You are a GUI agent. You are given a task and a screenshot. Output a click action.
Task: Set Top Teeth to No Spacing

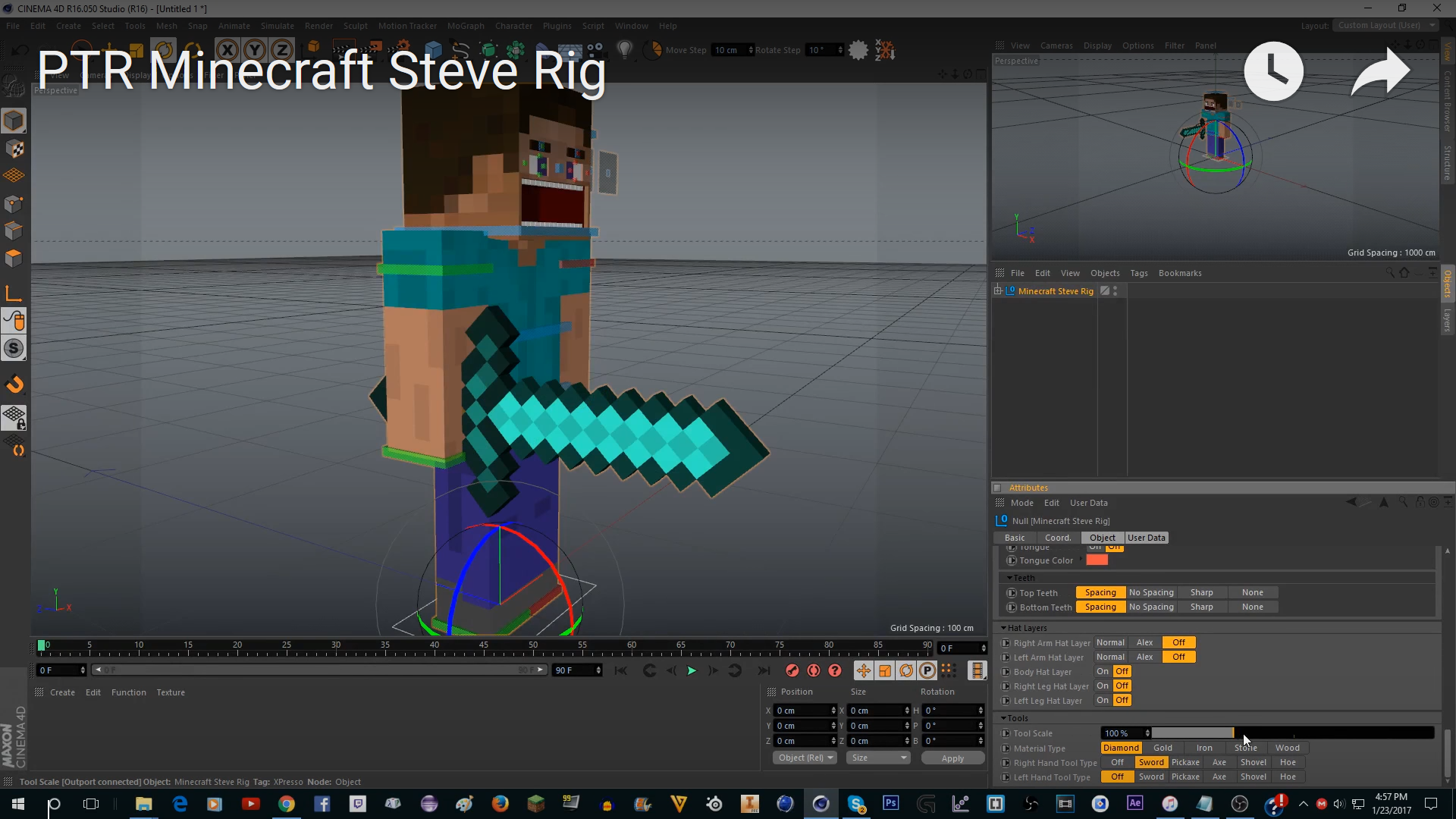1150,592
